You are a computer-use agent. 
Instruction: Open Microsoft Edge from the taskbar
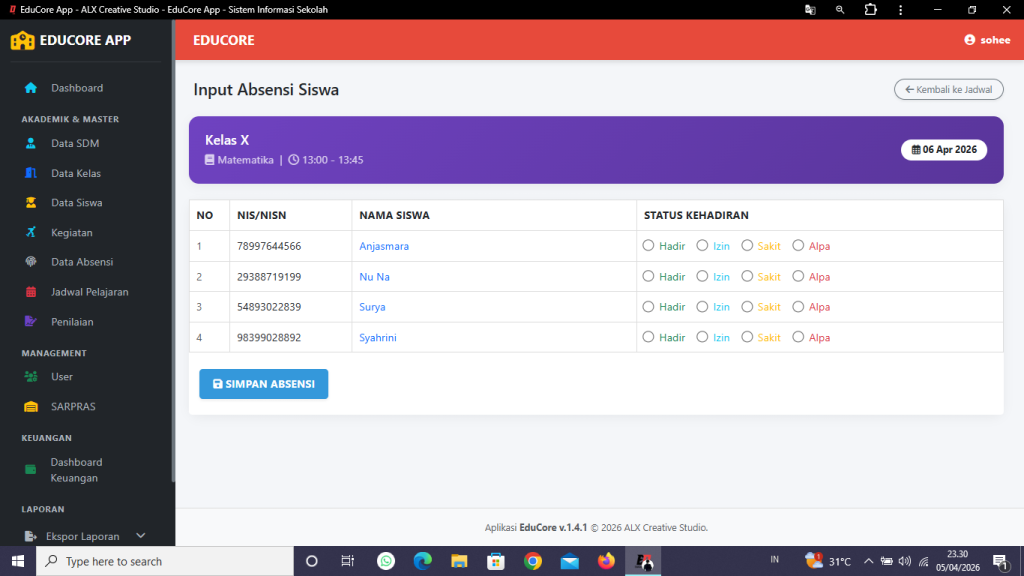(x=423, y=561)
